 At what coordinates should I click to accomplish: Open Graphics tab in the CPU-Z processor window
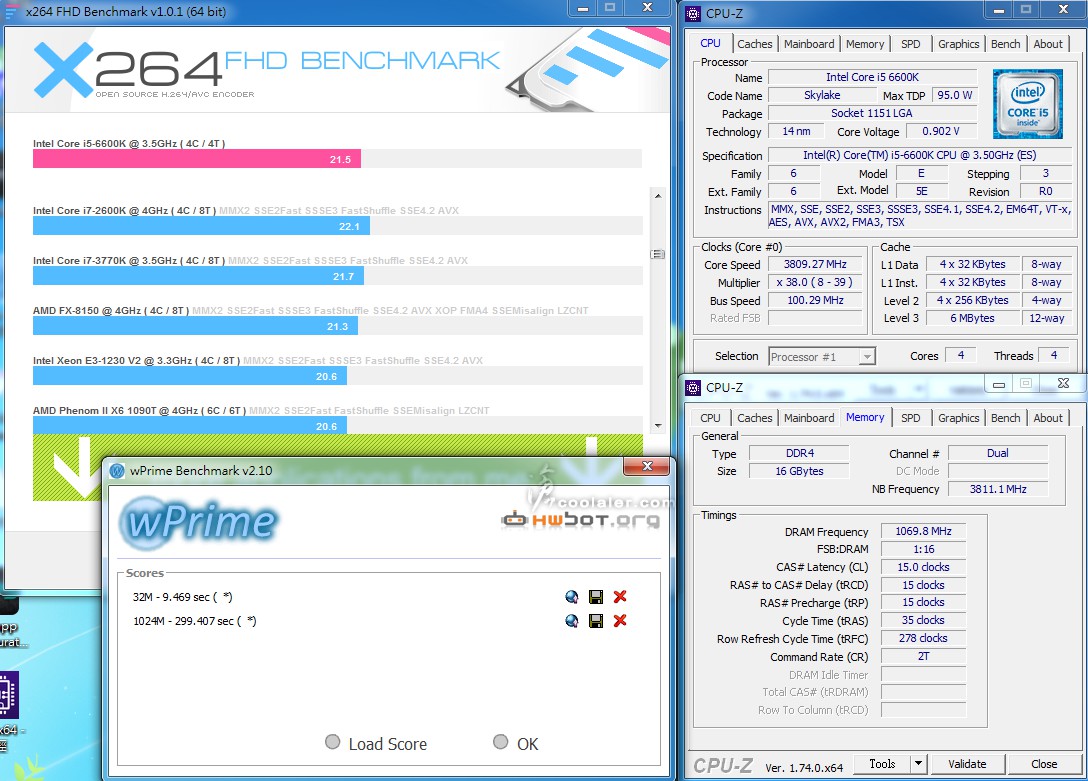coord(958,44)
